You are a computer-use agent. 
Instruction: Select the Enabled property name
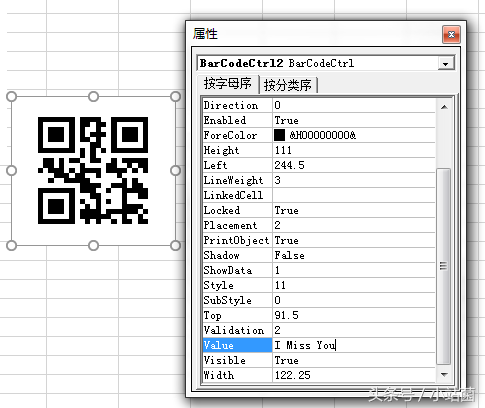click(237, 120)
